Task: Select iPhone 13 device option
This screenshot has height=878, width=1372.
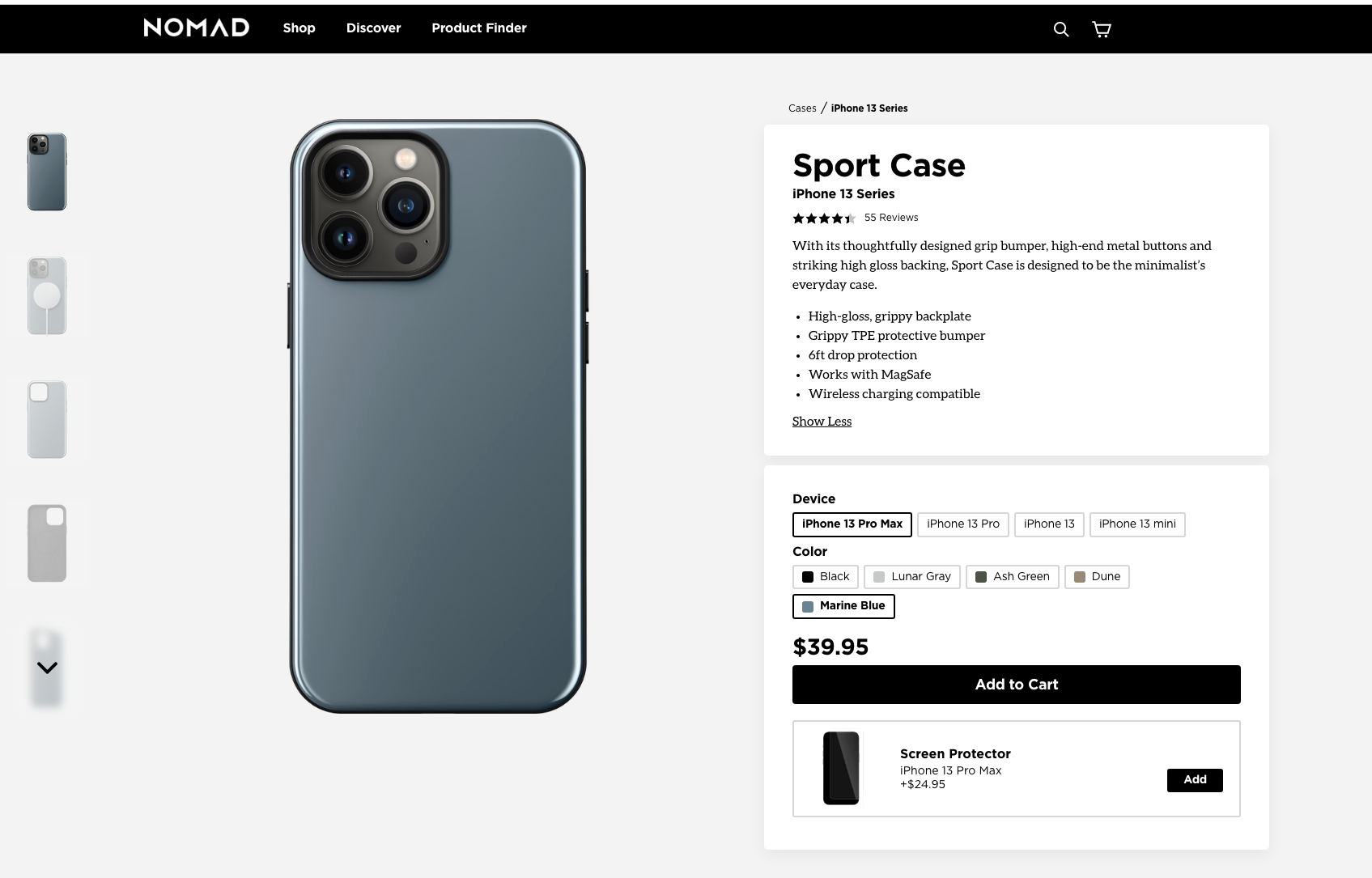Action: (x=1048, y=524)
